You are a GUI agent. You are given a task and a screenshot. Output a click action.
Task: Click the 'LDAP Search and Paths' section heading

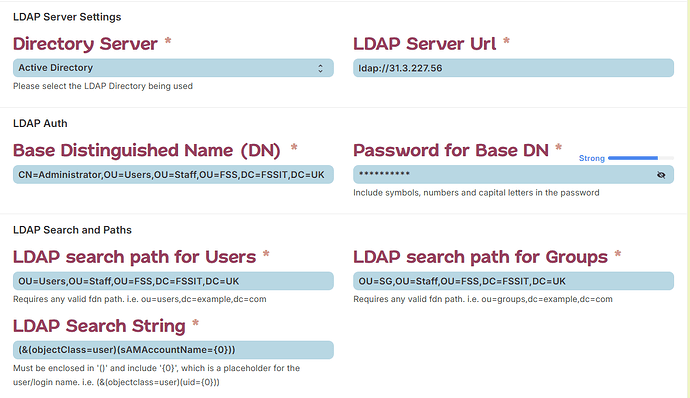pyautogui.click(x=72, y=230)
